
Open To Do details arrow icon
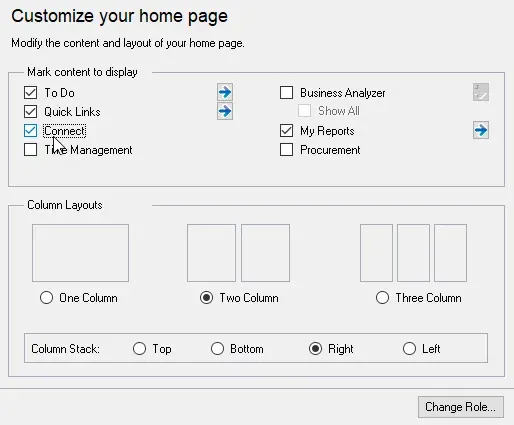pyautogui.click(x=225, y=92)
